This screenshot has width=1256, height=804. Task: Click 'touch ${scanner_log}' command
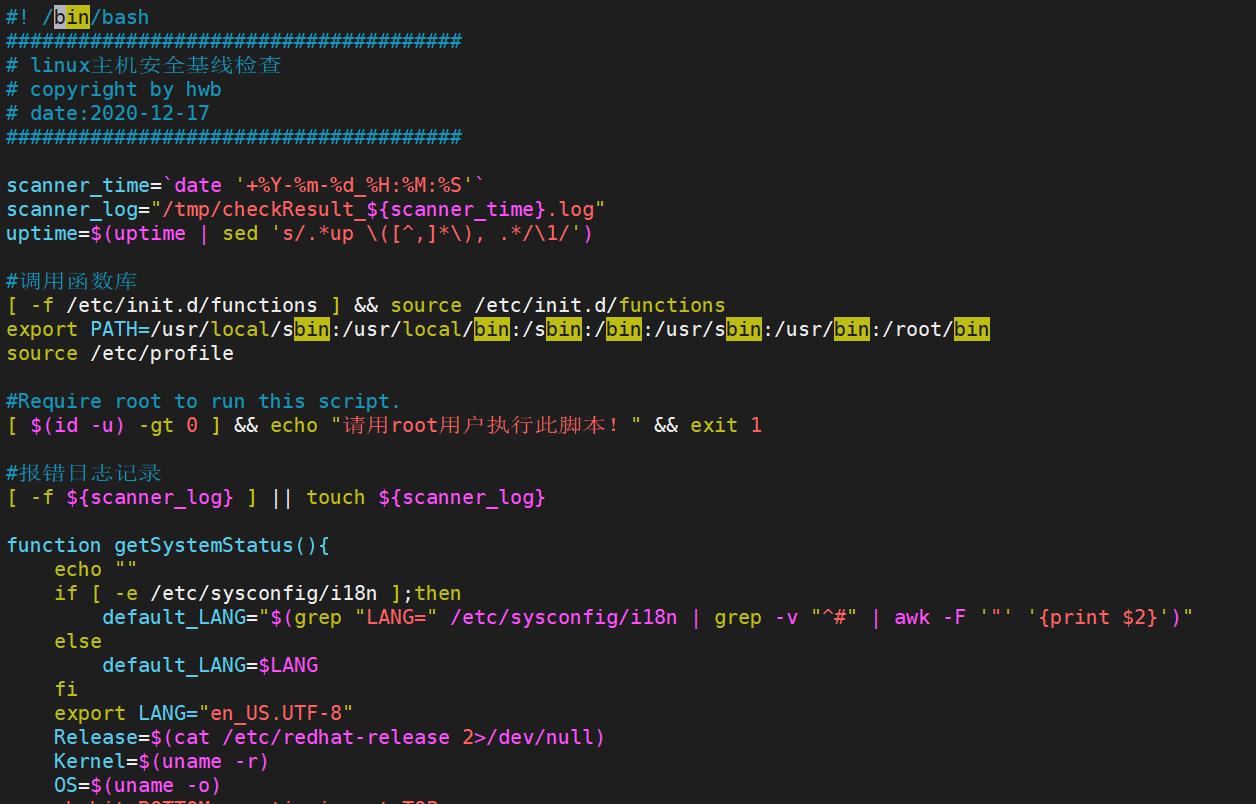tap(426, 497)
